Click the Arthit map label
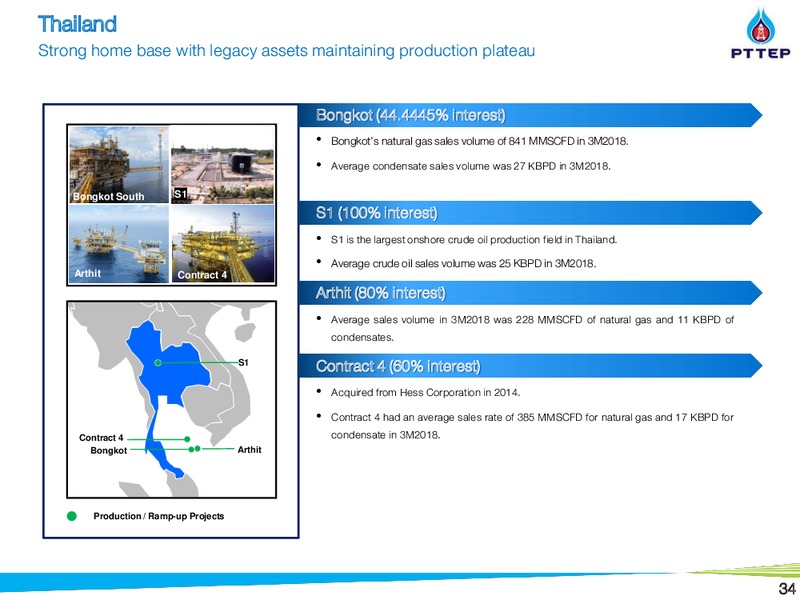 tap(249, 449)
